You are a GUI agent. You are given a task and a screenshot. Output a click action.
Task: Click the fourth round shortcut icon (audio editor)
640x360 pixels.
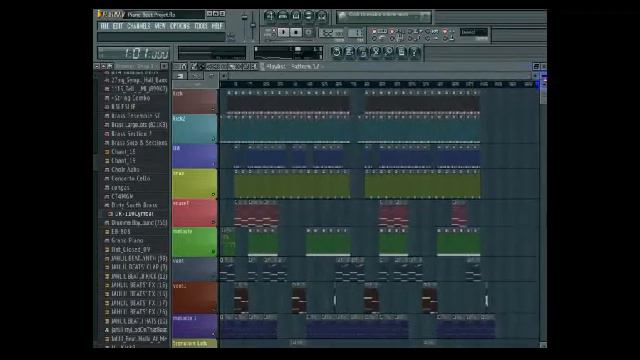(376, 52)
